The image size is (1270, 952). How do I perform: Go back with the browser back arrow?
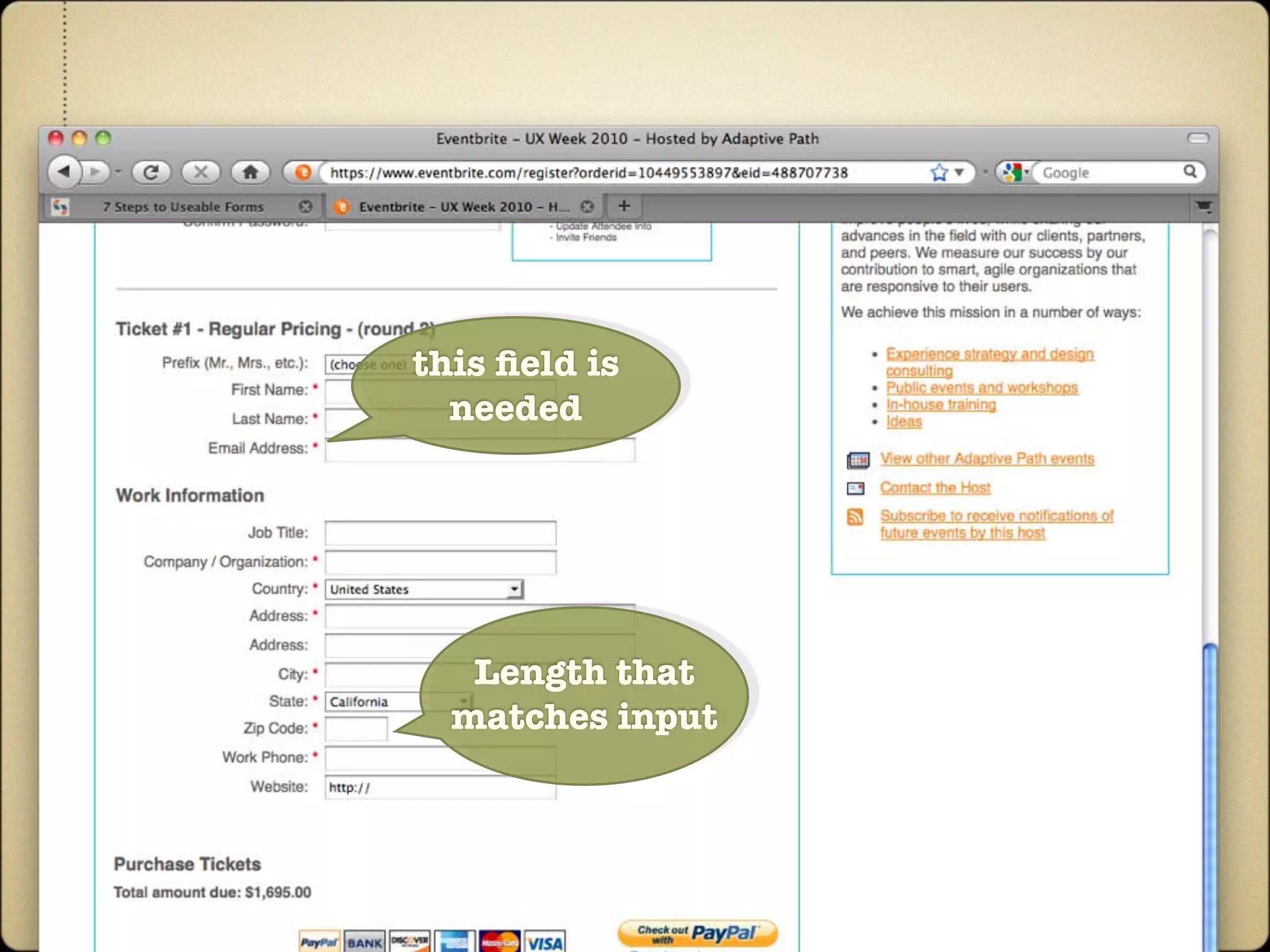coord(64,172)
